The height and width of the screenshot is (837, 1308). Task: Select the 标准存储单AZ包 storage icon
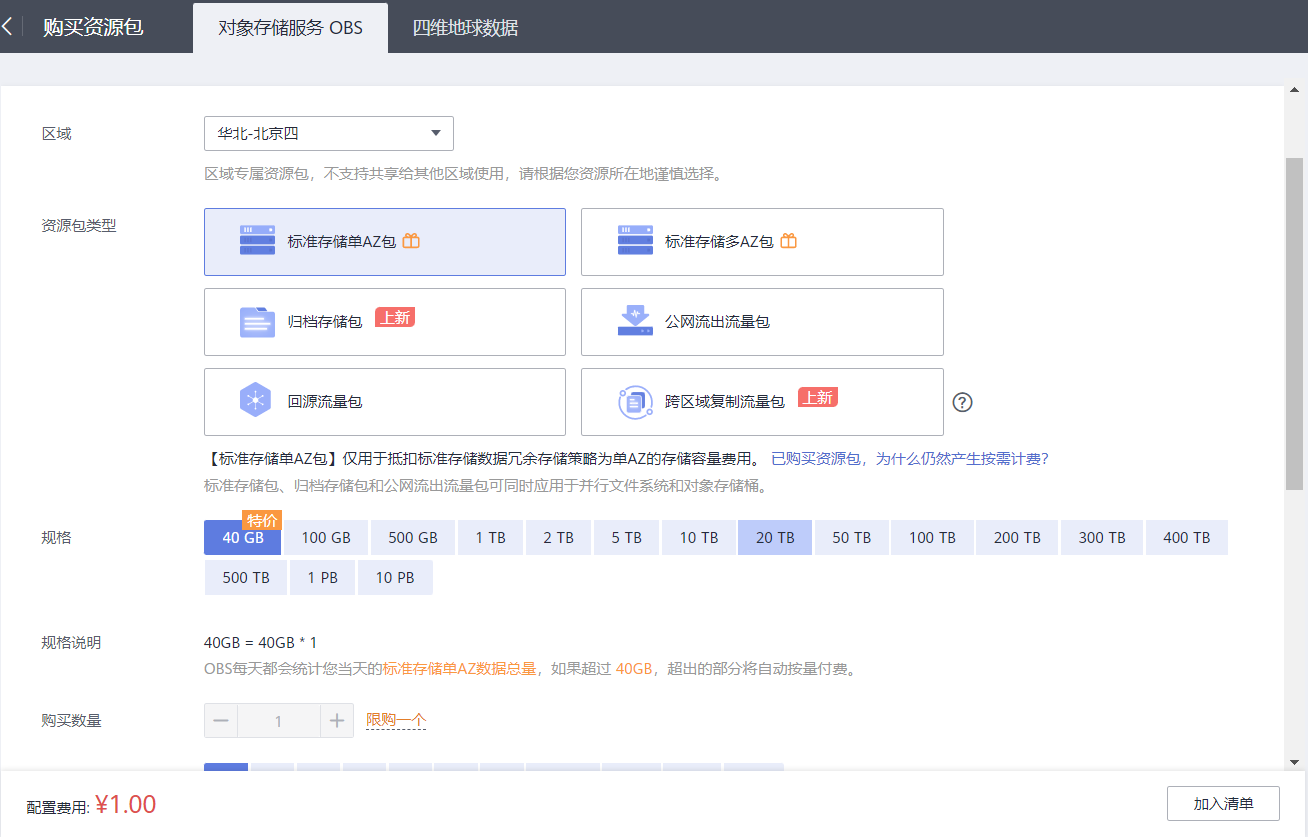point(259,240)
